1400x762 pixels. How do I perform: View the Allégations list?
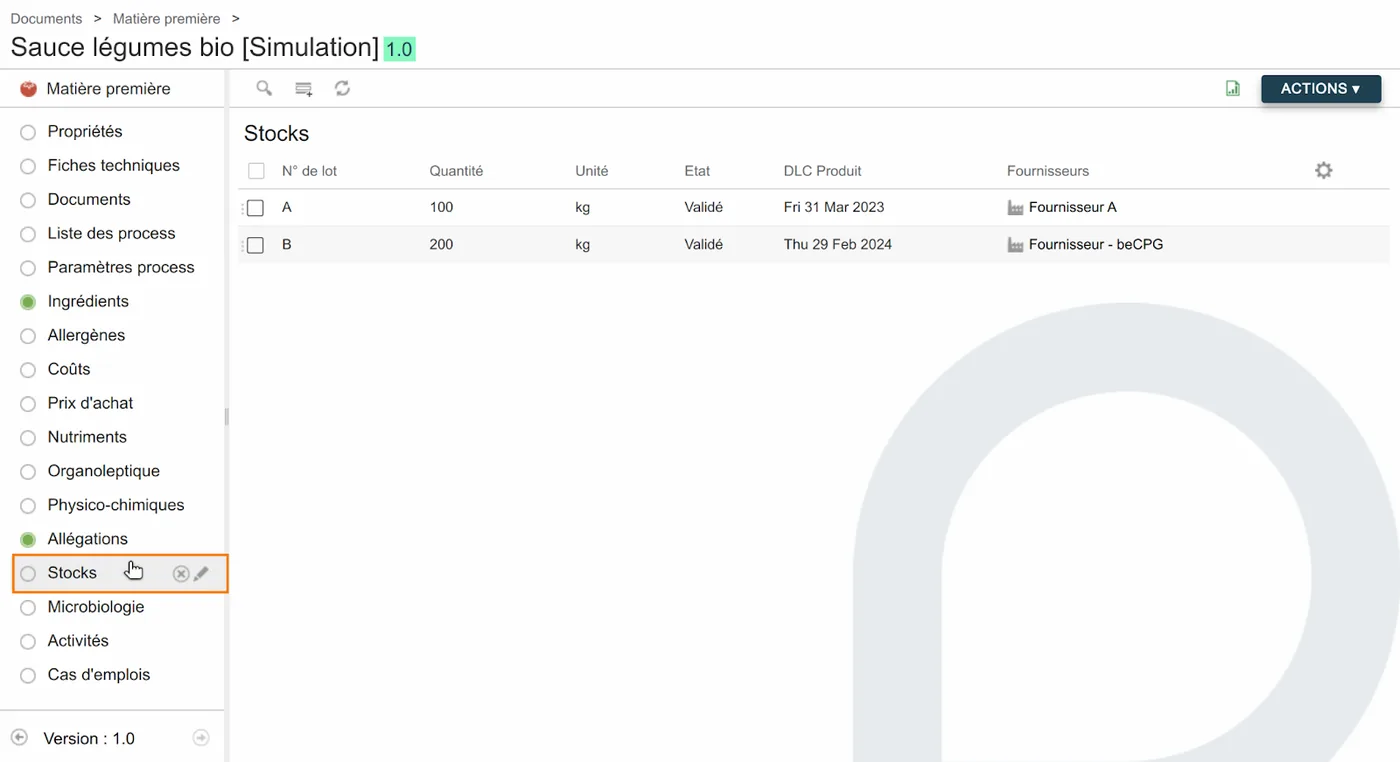point(88,539)
